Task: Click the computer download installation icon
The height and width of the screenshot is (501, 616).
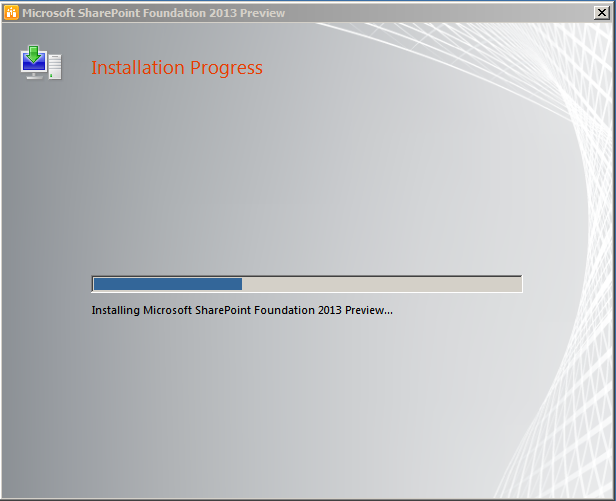Action: [x=41, y=62]
